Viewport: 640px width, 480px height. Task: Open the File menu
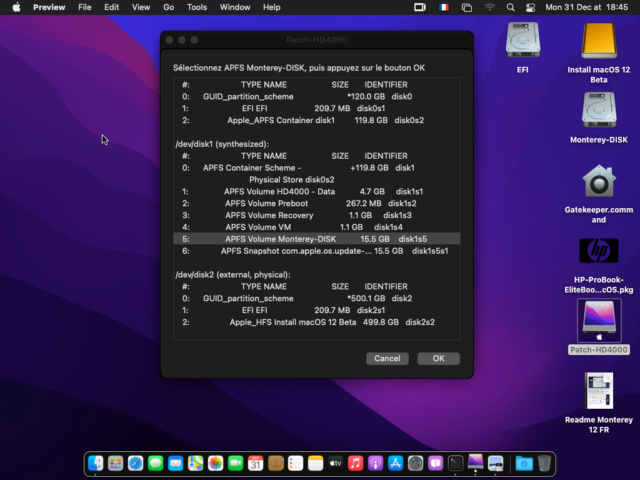(x=84, y=7)
